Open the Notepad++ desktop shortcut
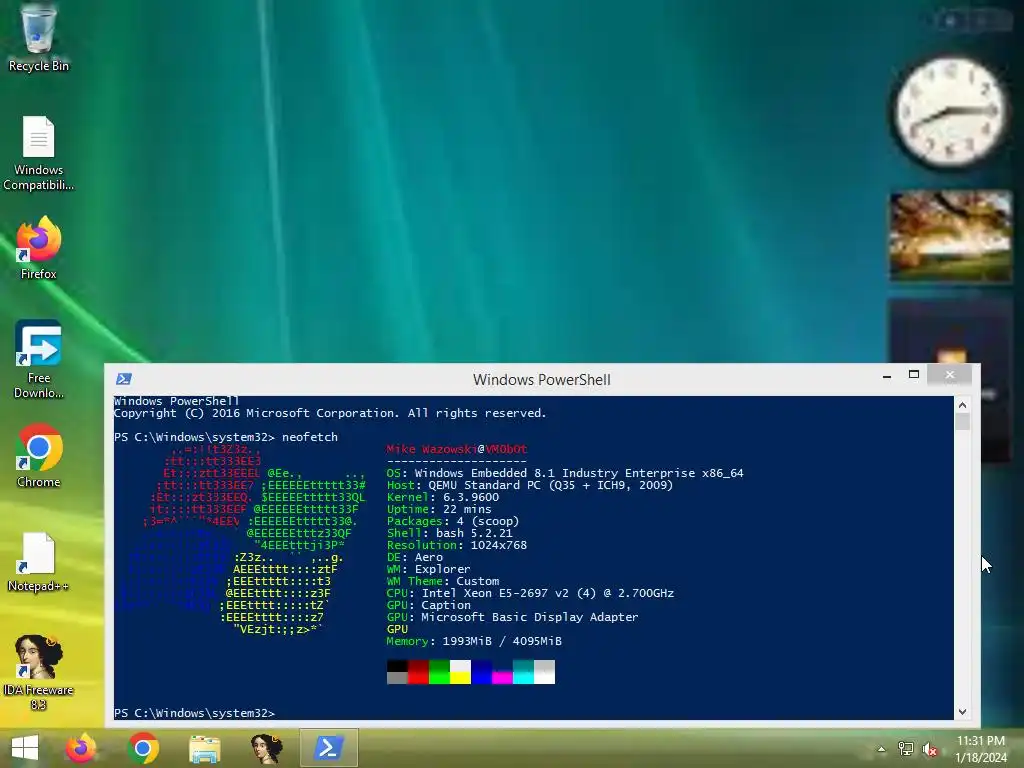The width and height of the screenshot is (1024, 768). pos(39,562)
